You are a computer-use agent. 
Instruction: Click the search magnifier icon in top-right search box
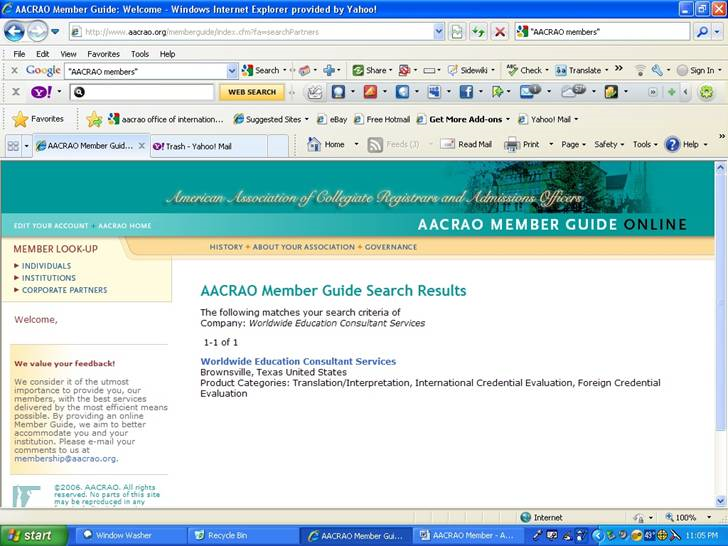702,32
